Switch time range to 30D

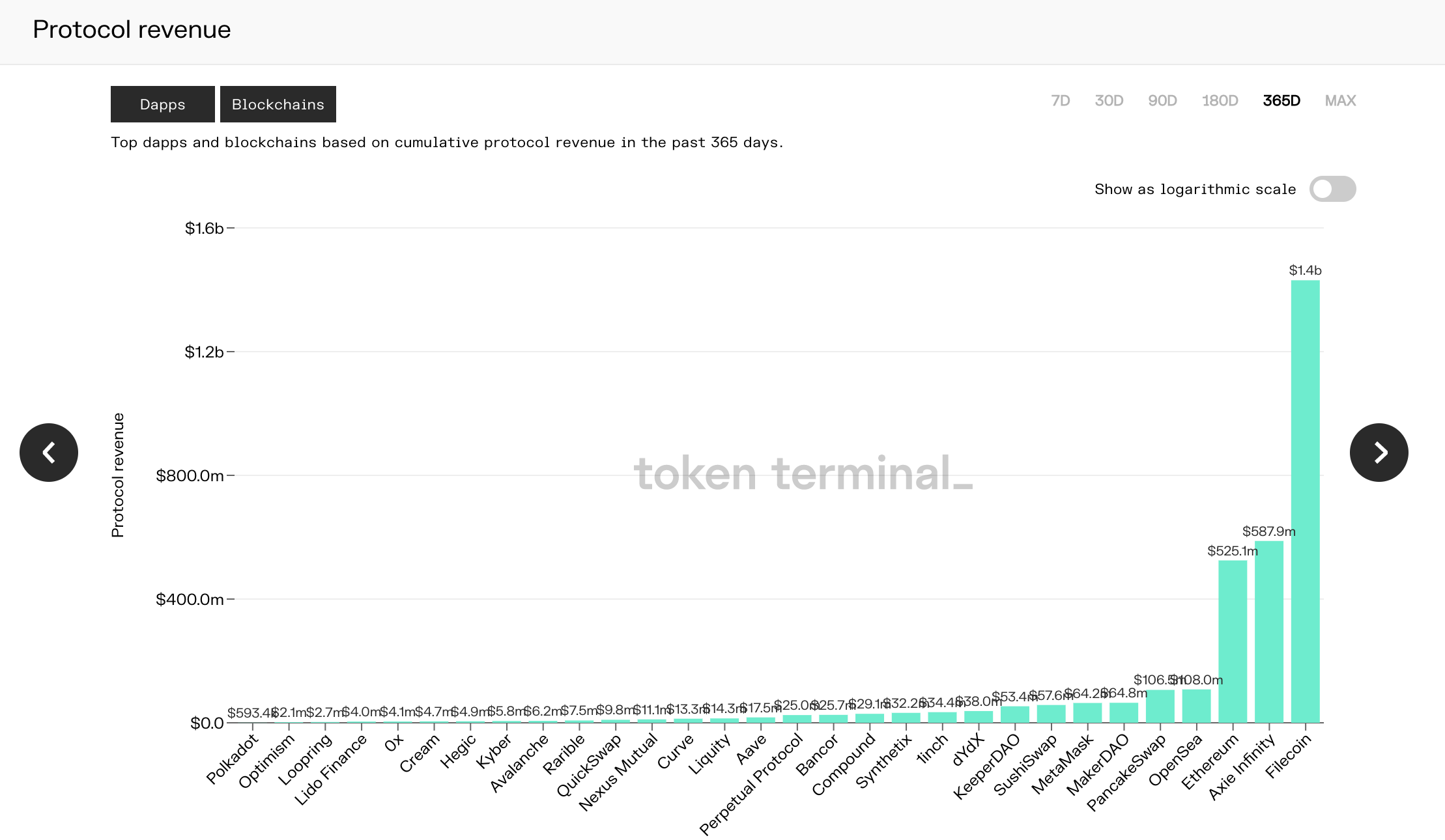[x=1109, y=101]
